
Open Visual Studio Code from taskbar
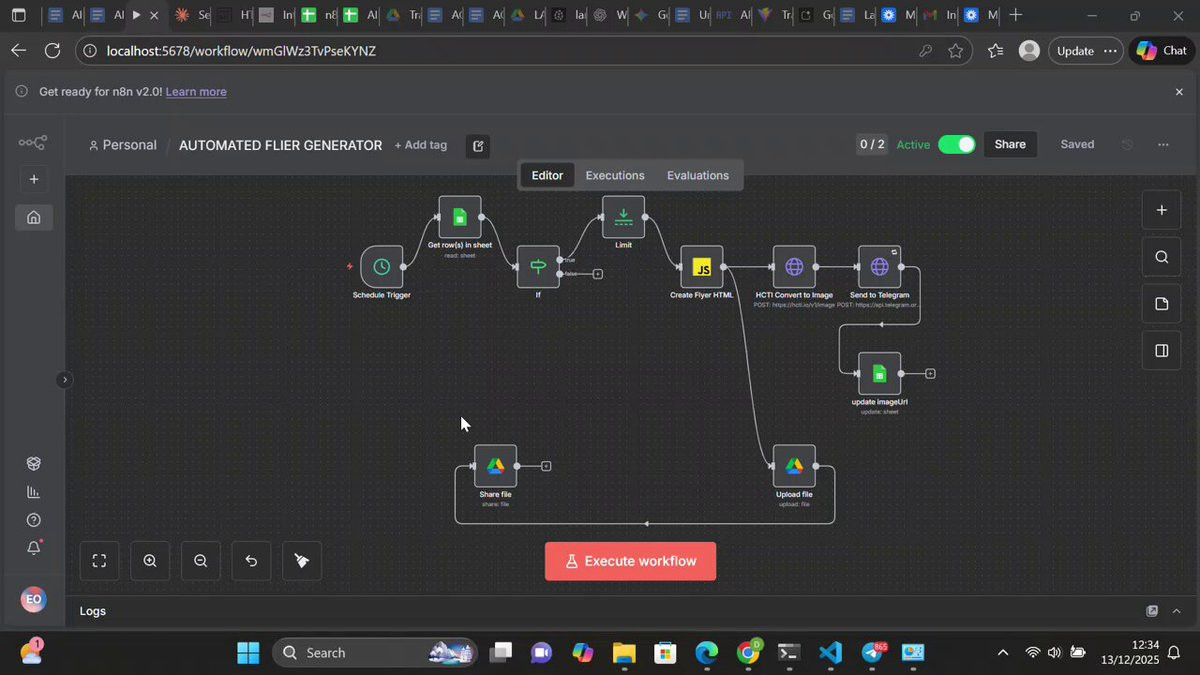point(830,652)
